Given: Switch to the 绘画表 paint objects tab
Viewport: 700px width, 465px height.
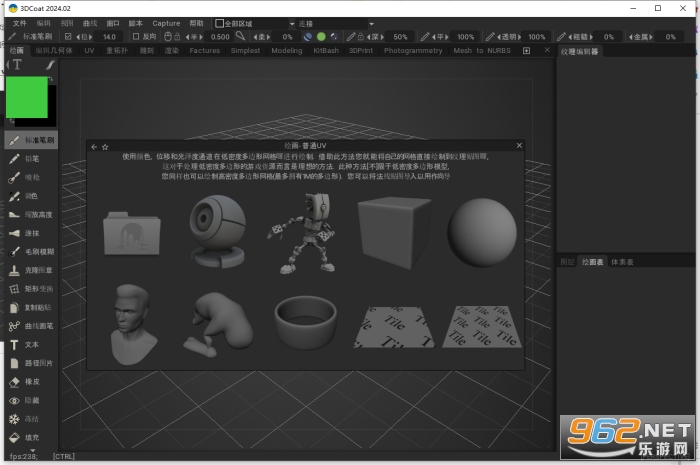Looking at the screenshot, I should coord(592,262).
